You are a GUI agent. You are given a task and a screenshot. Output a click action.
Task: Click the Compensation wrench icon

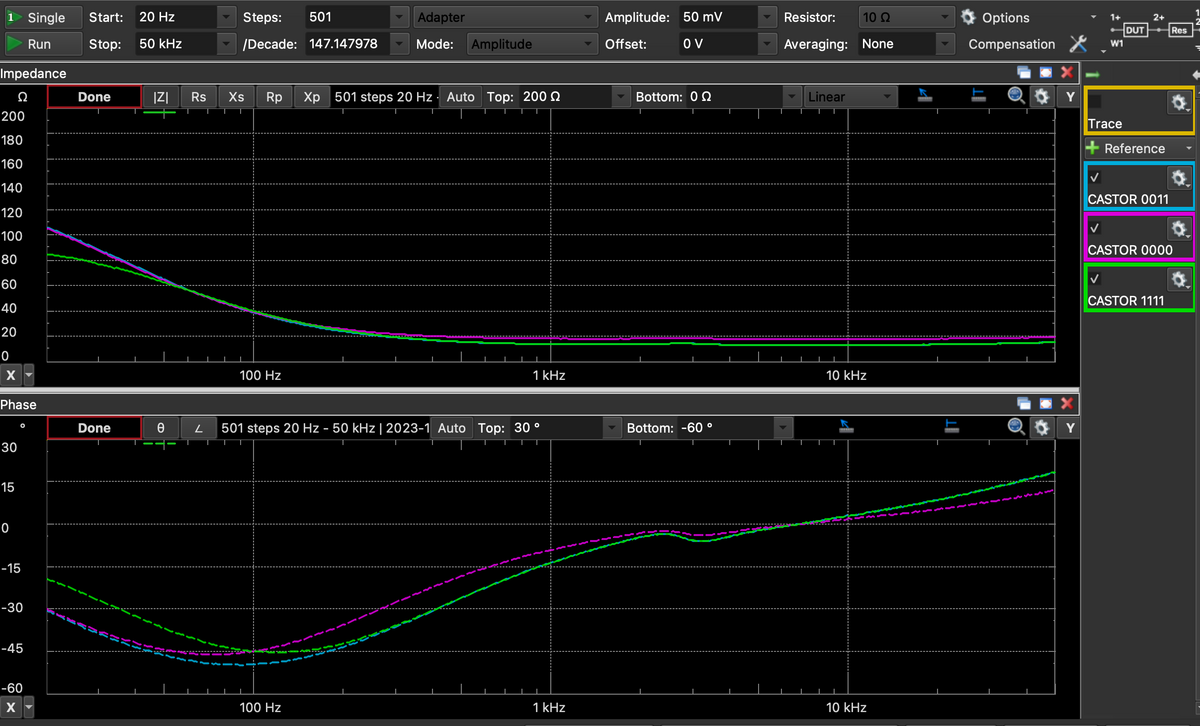(1078, 44)
